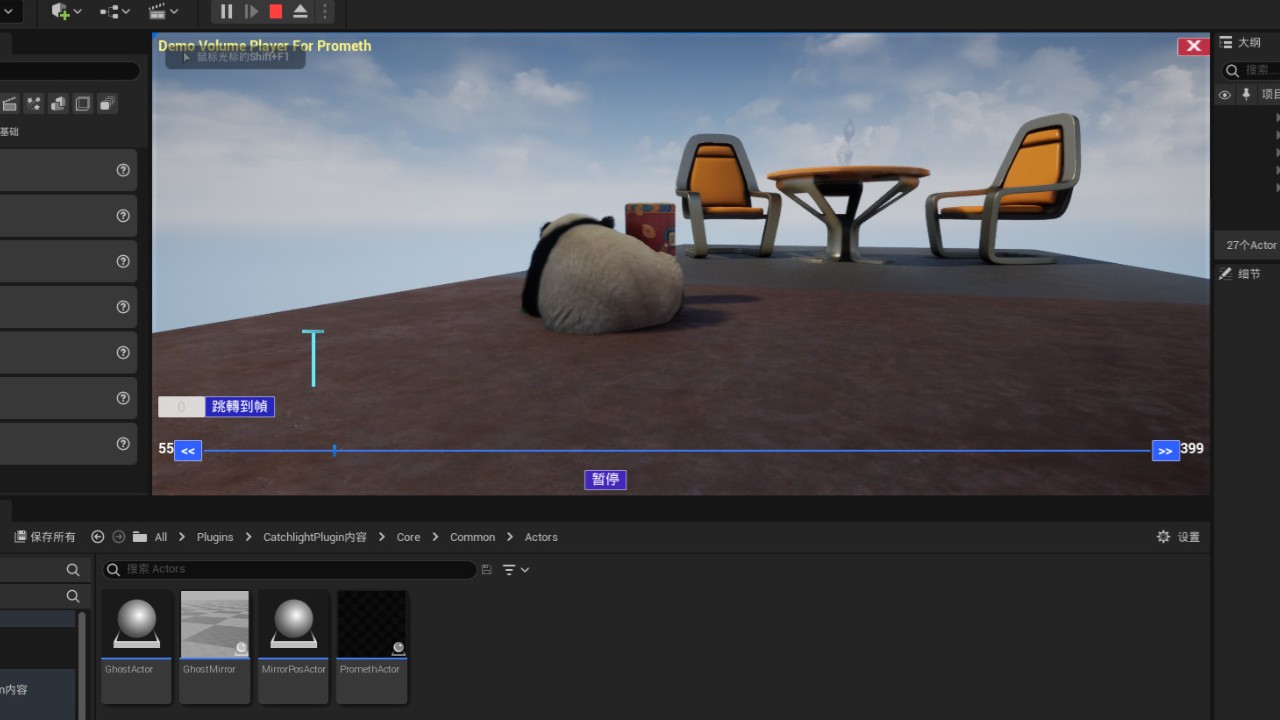The image size is (1280, 720).
Task: Eject from the player controller
Action: [300, 12]
